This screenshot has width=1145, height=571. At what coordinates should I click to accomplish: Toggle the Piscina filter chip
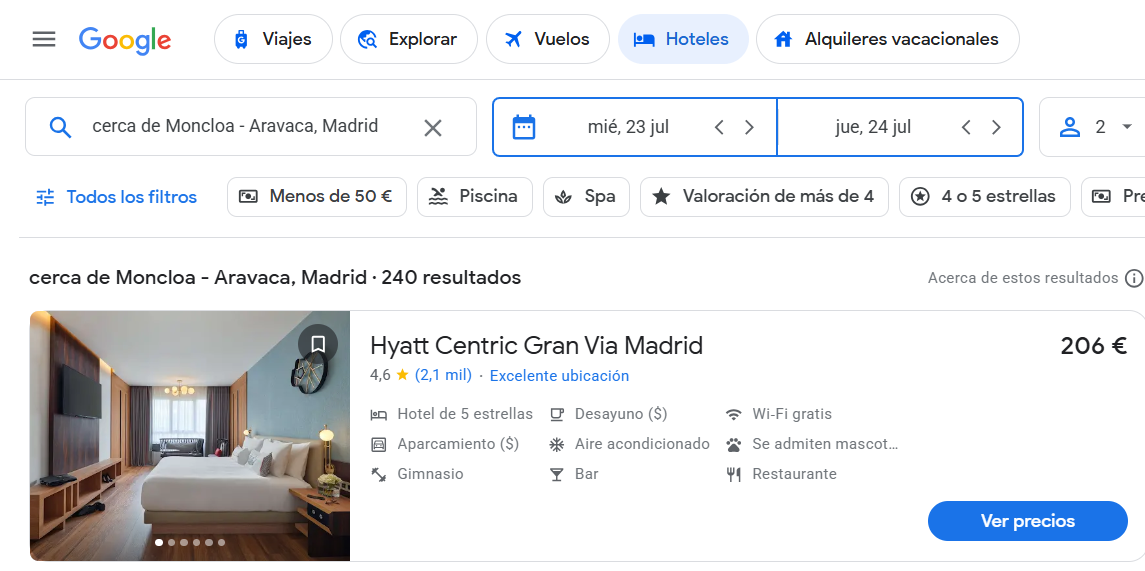point(475,196)
